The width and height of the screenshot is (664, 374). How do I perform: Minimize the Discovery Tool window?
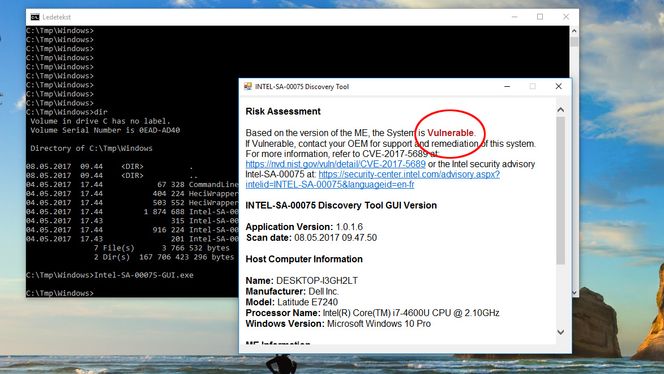tap(507, 86)
